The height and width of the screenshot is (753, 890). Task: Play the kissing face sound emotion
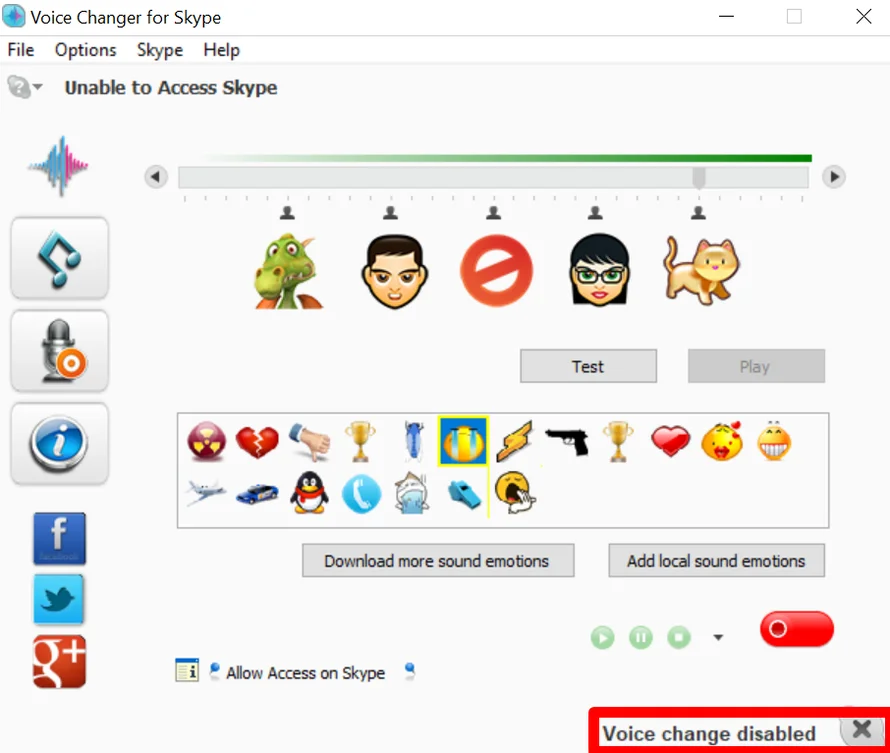tap(722, 441)
